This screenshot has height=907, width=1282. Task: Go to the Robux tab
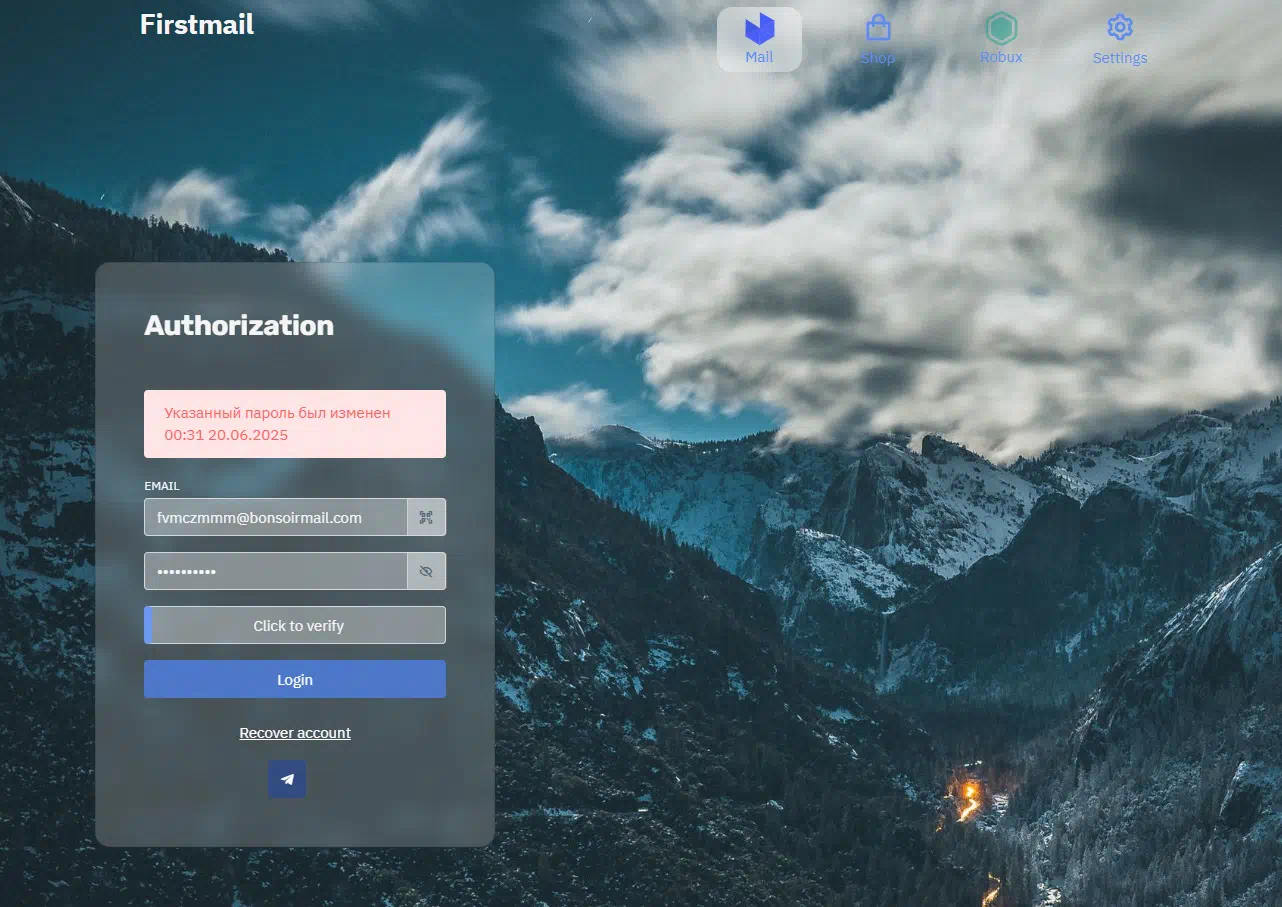[x=1001, y=40]
